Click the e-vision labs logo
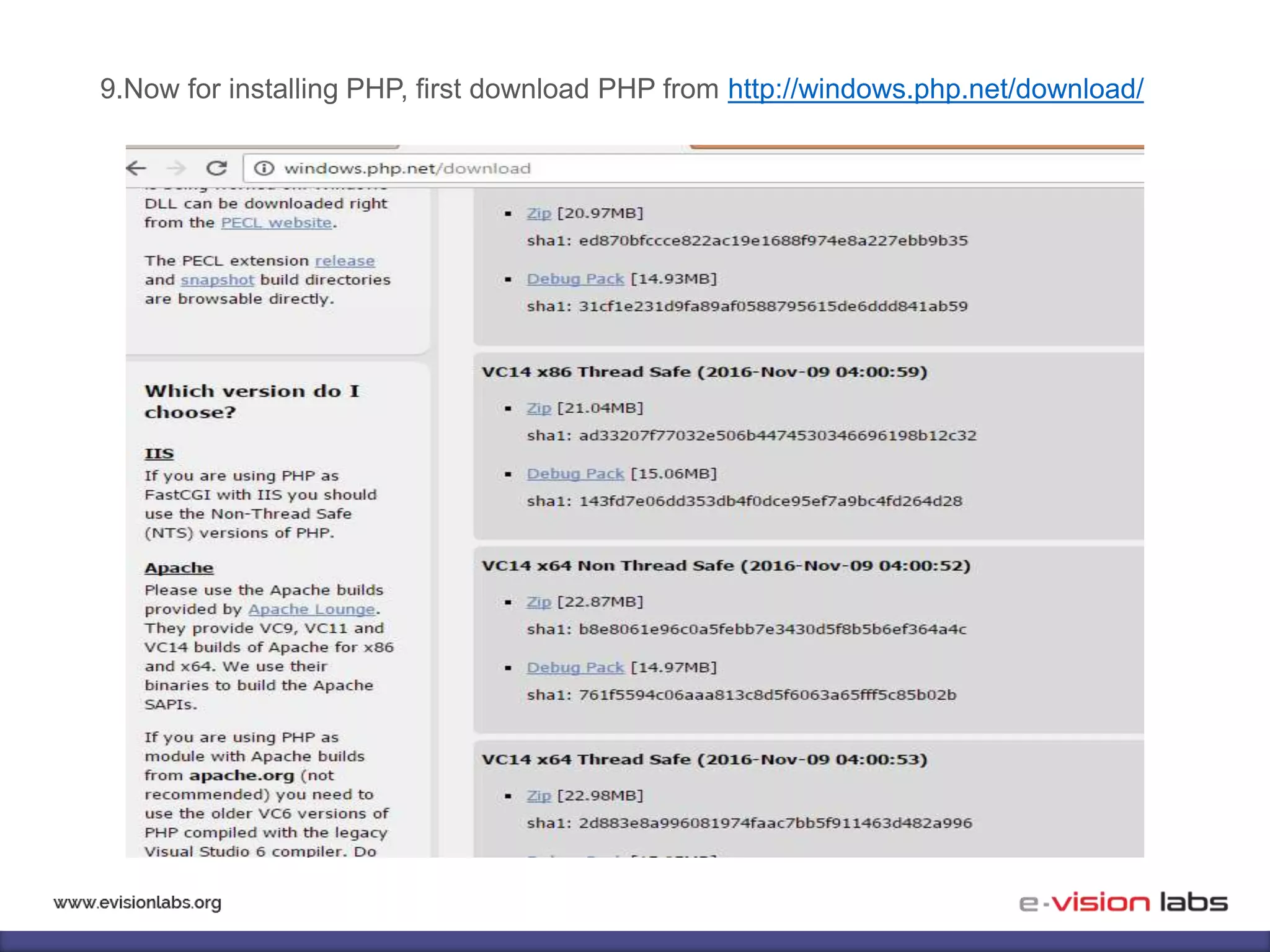 pos(1123,902)
